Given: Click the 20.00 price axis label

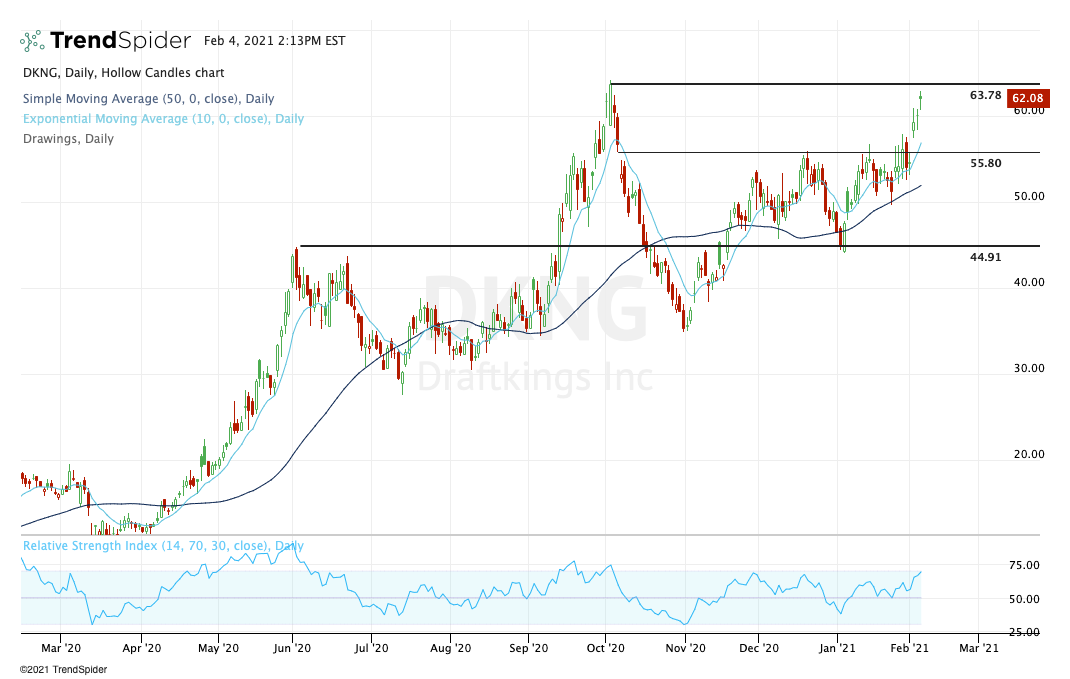Looking at the screenshot, I should (x=1029, y=454).
